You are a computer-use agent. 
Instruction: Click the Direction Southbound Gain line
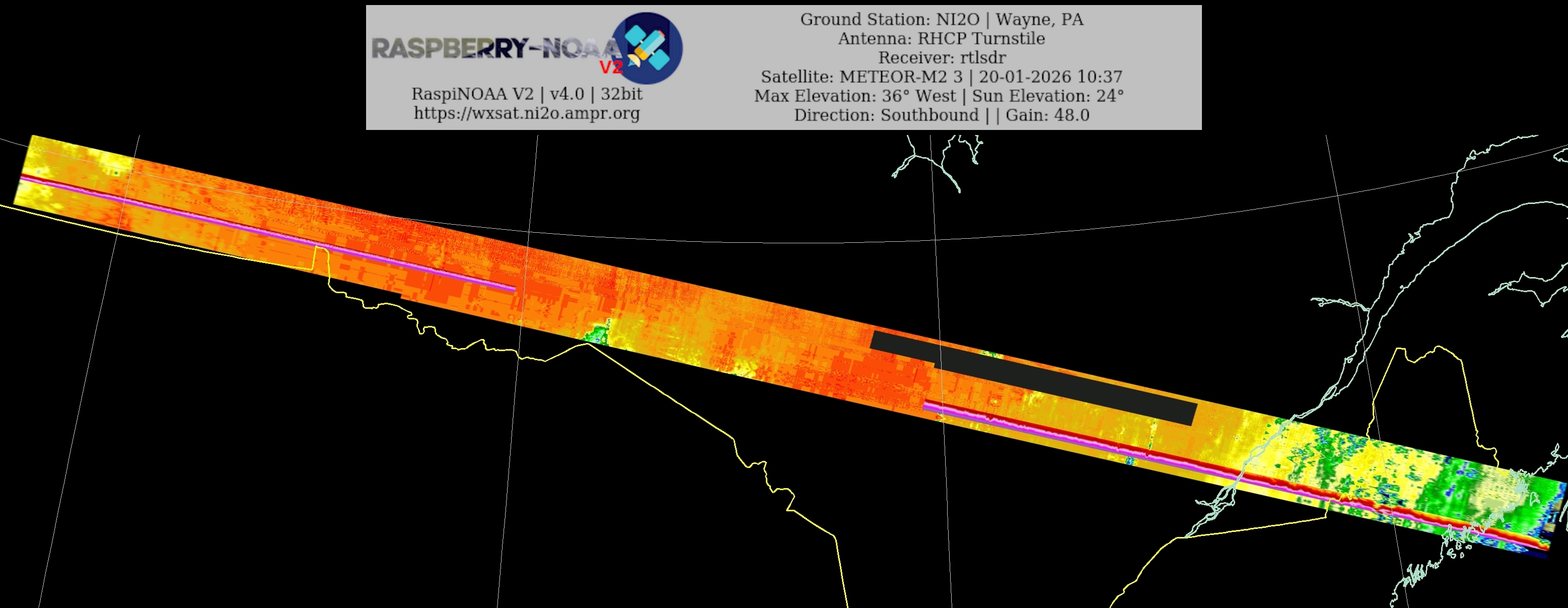coord(941,115)
